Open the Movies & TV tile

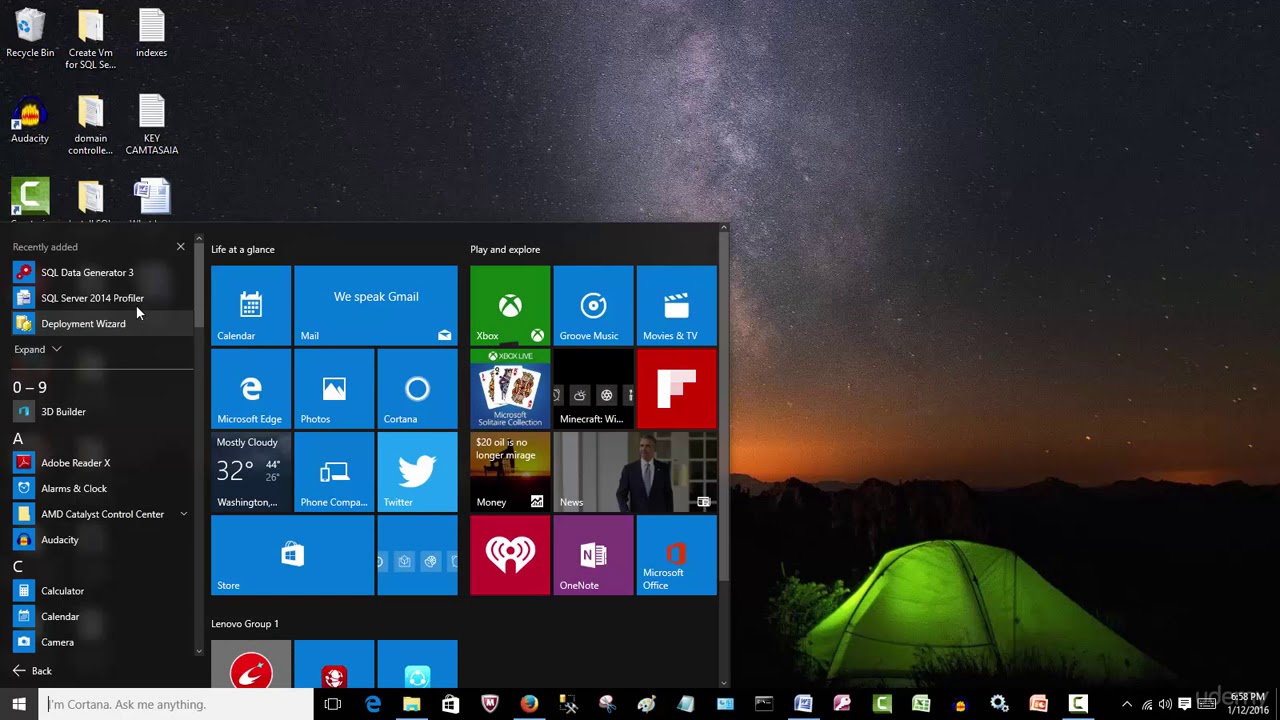point(676,305)
